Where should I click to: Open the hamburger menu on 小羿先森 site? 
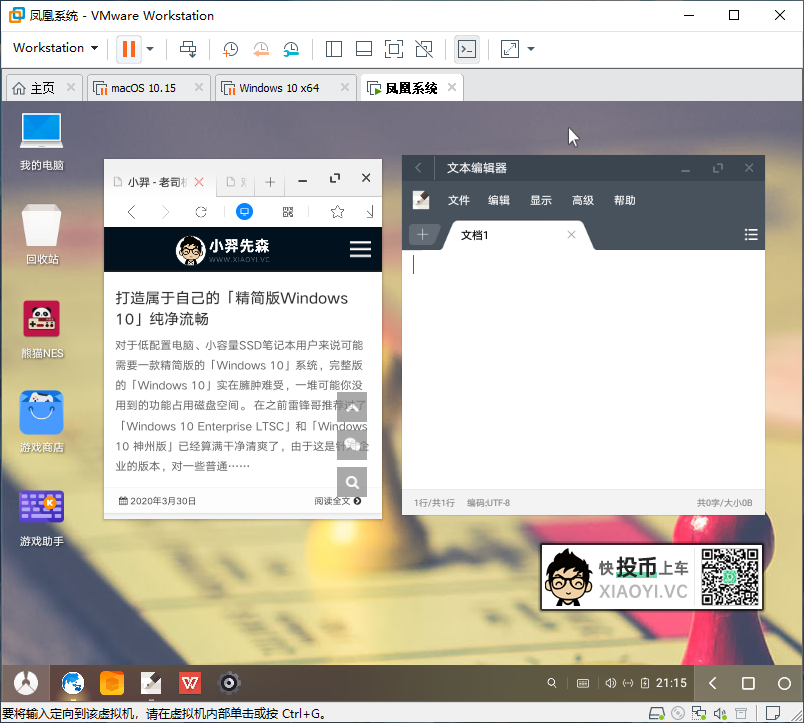tap(360, 249)
